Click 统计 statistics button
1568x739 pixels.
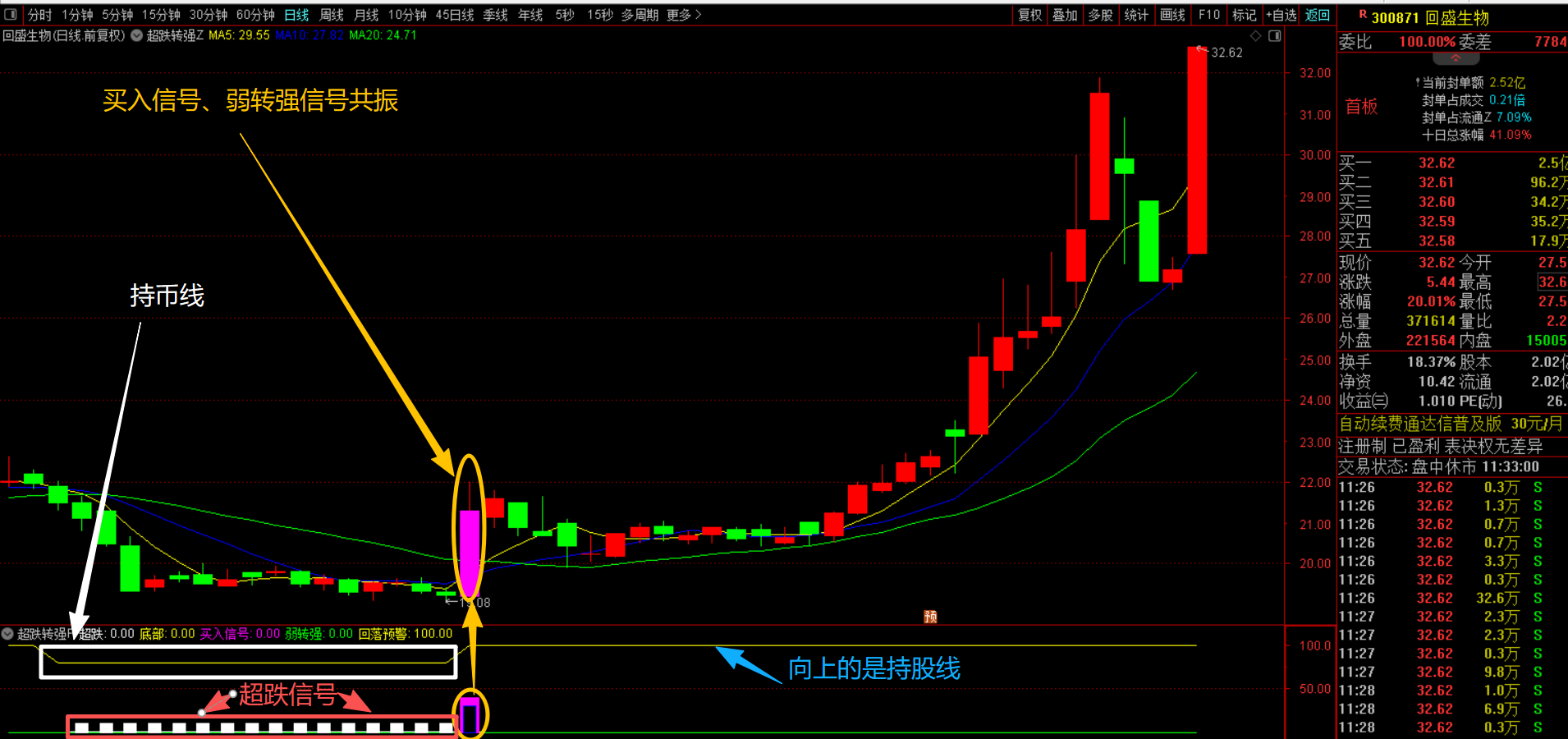1136,15
